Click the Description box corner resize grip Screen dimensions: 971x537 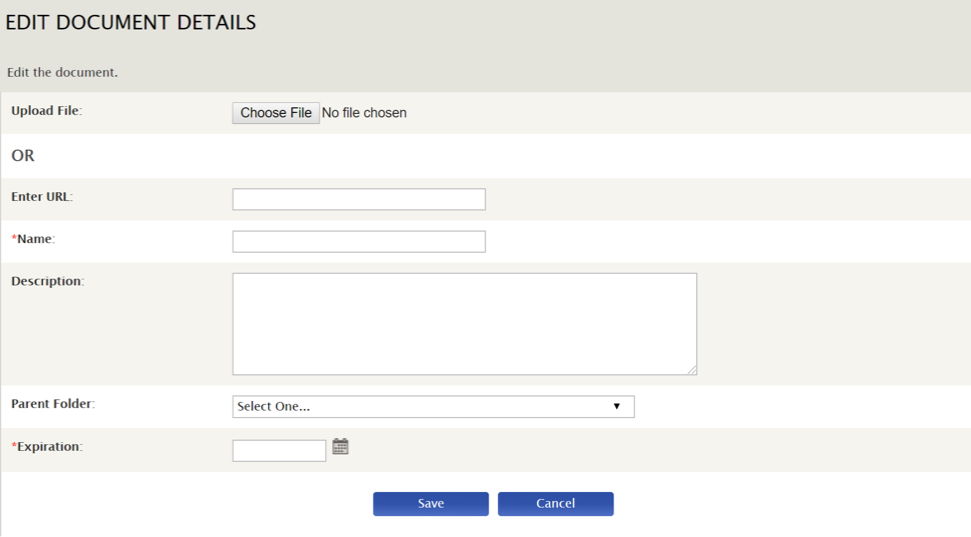pyautogui.click(x=692, y=370)
